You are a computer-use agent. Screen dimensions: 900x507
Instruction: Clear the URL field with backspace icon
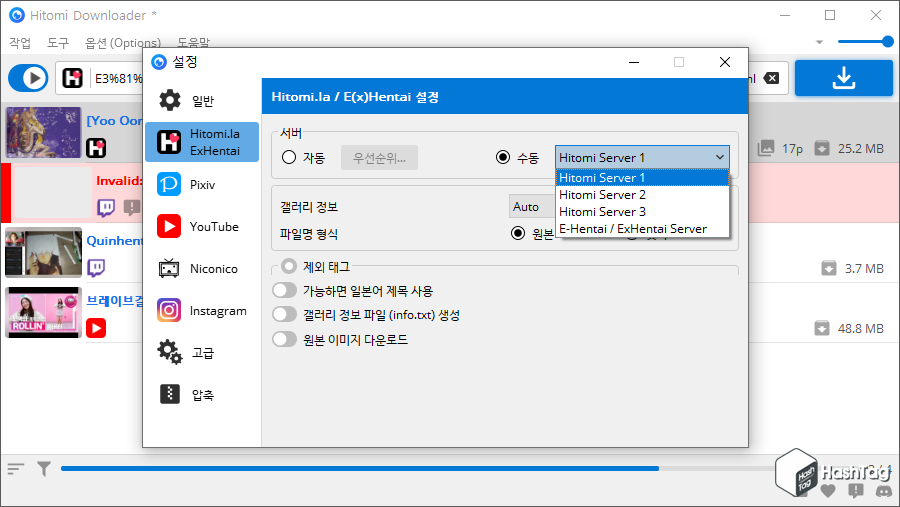[771, 78]
